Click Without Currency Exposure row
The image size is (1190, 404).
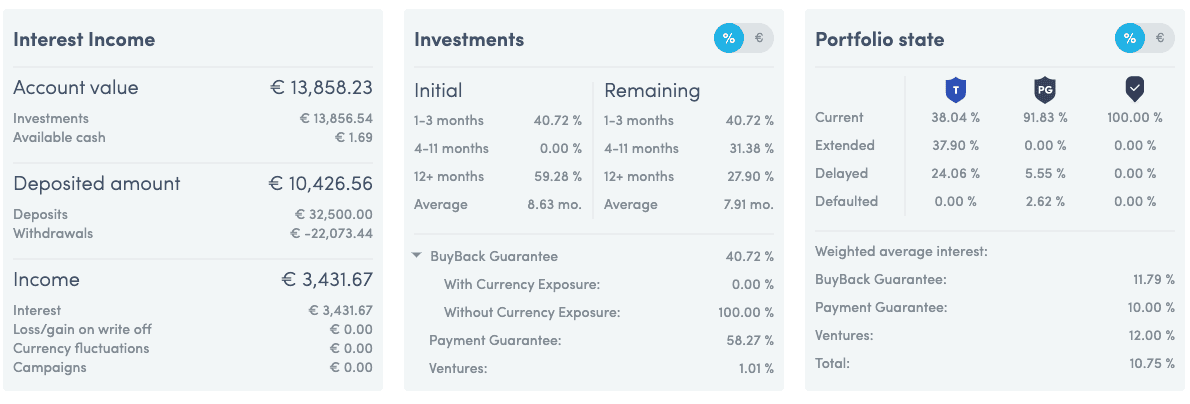click(x=609, y=312)
